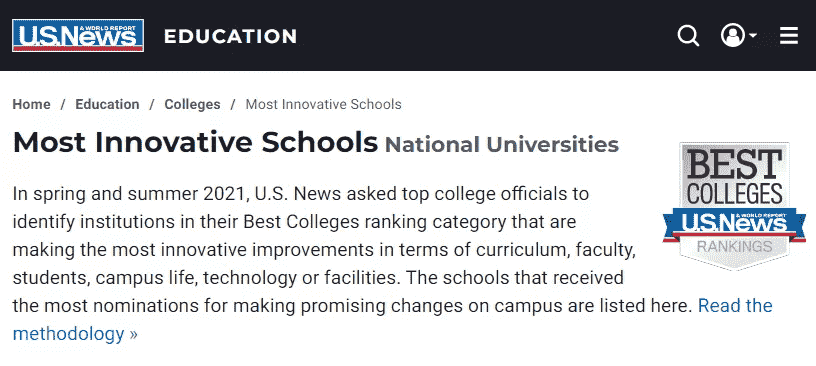Click the BEST COLLEGES text on badge
Viewport: 816px width, 366px height.
735,176
